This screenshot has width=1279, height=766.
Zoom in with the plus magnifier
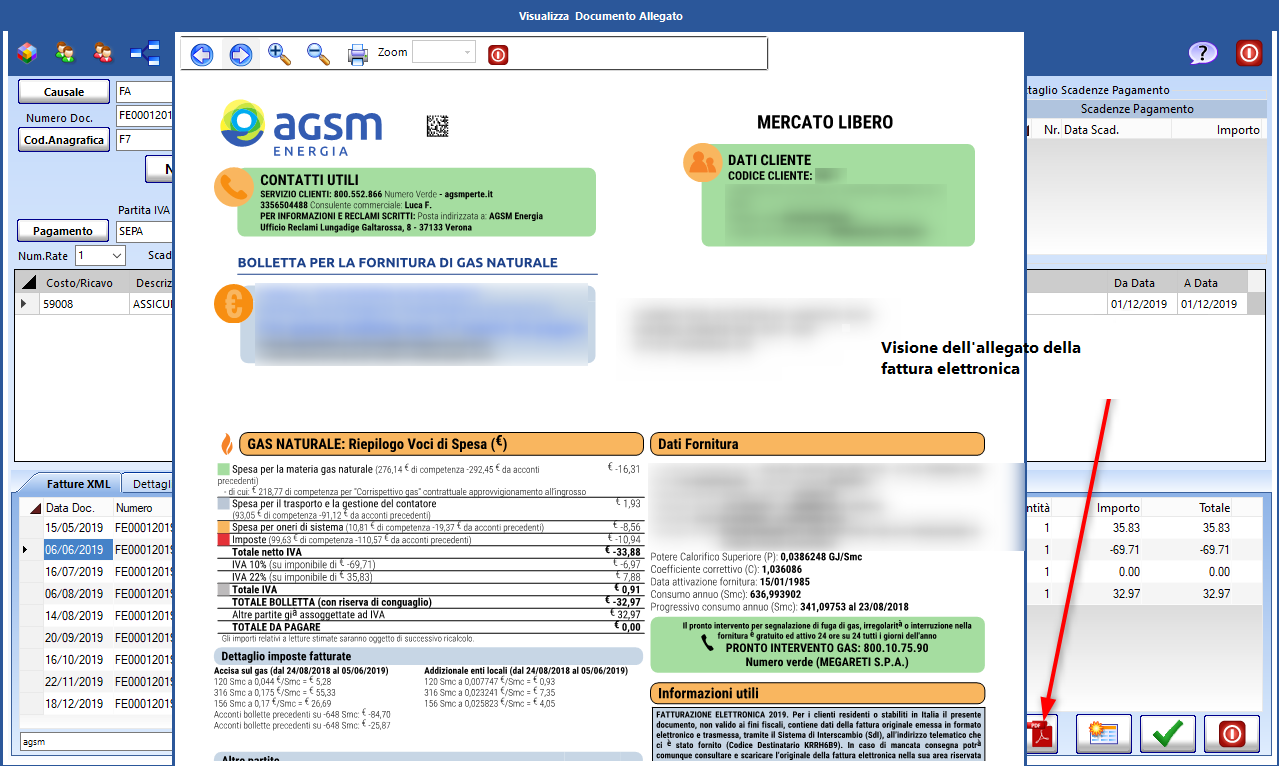pyautogui.click(x=280, y=54)
